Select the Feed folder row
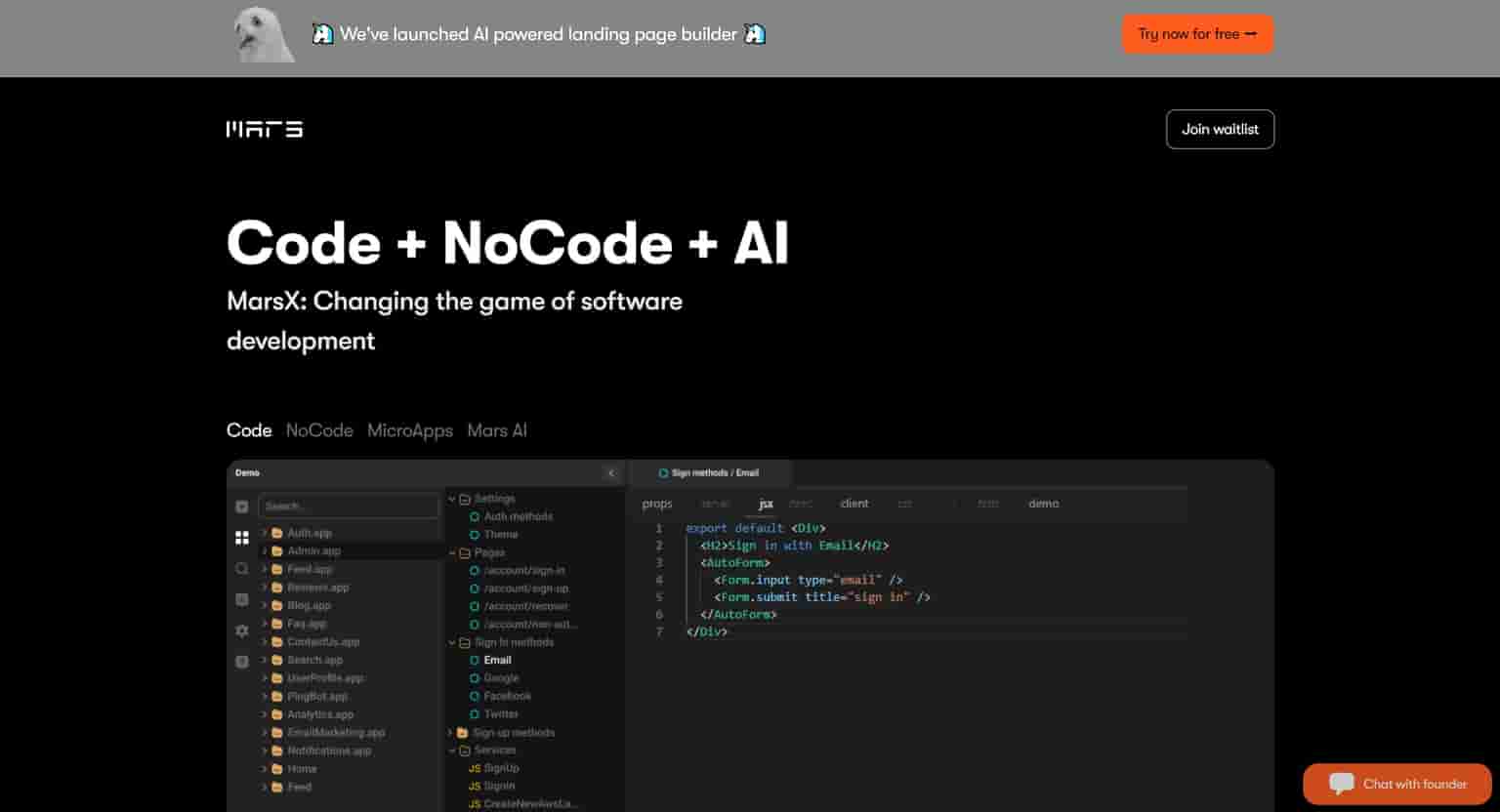The image size is (1500, 812). pyautogui.click(x=299, y=787)
